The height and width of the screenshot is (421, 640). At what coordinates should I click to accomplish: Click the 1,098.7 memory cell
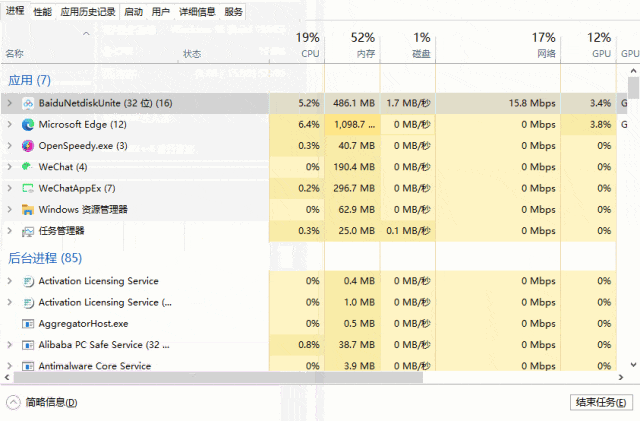pyautogui.click(x=354, y=125)
